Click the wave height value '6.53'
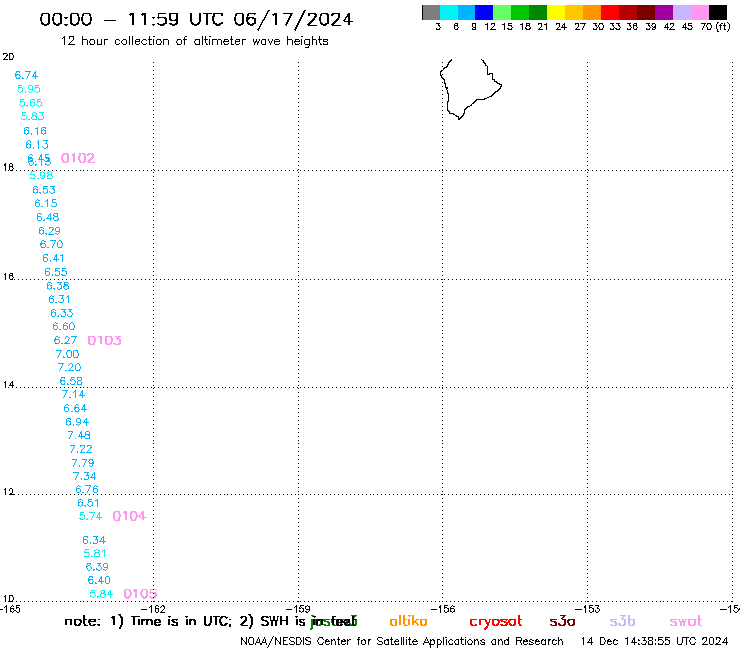 (x=44, y=190)
